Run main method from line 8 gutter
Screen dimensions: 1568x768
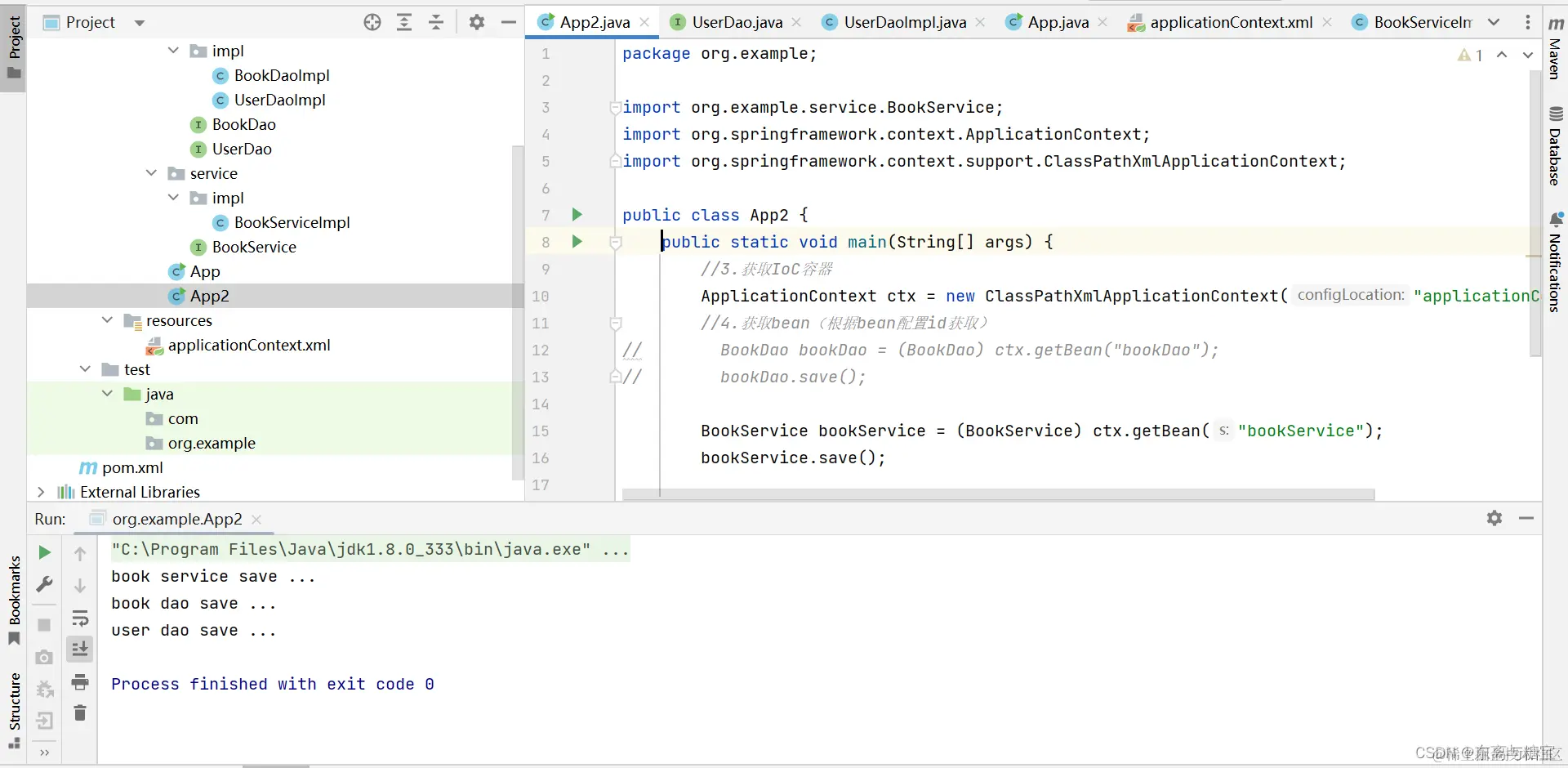577,242
